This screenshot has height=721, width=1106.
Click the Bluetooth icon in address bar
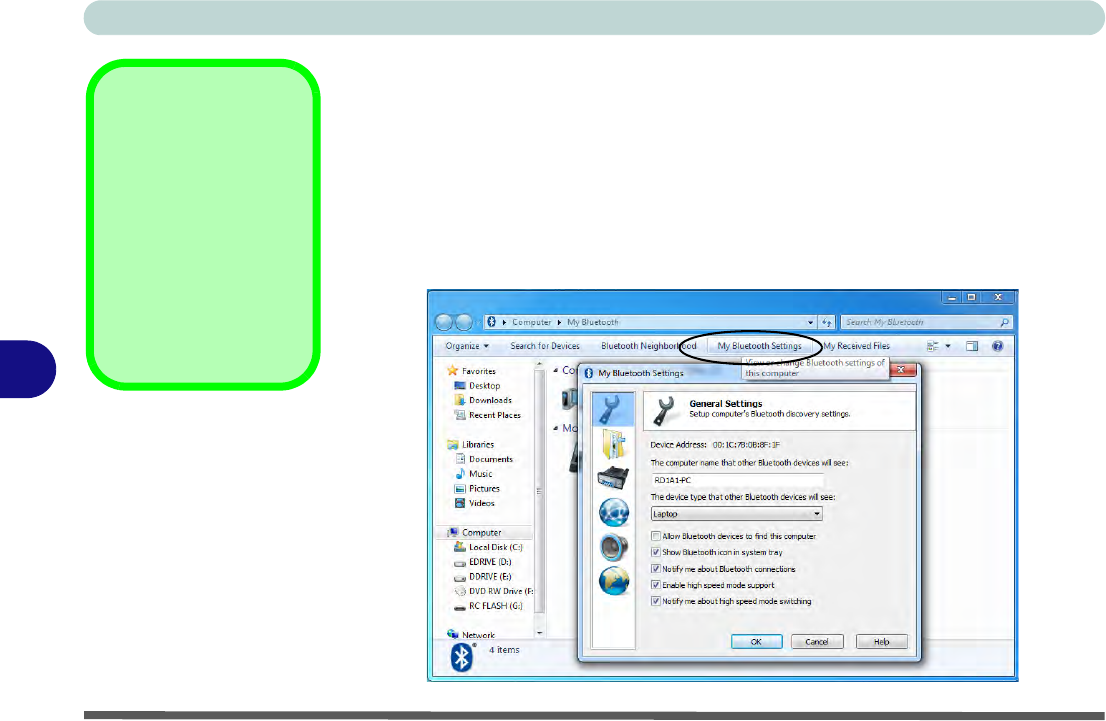coord(492,322)
